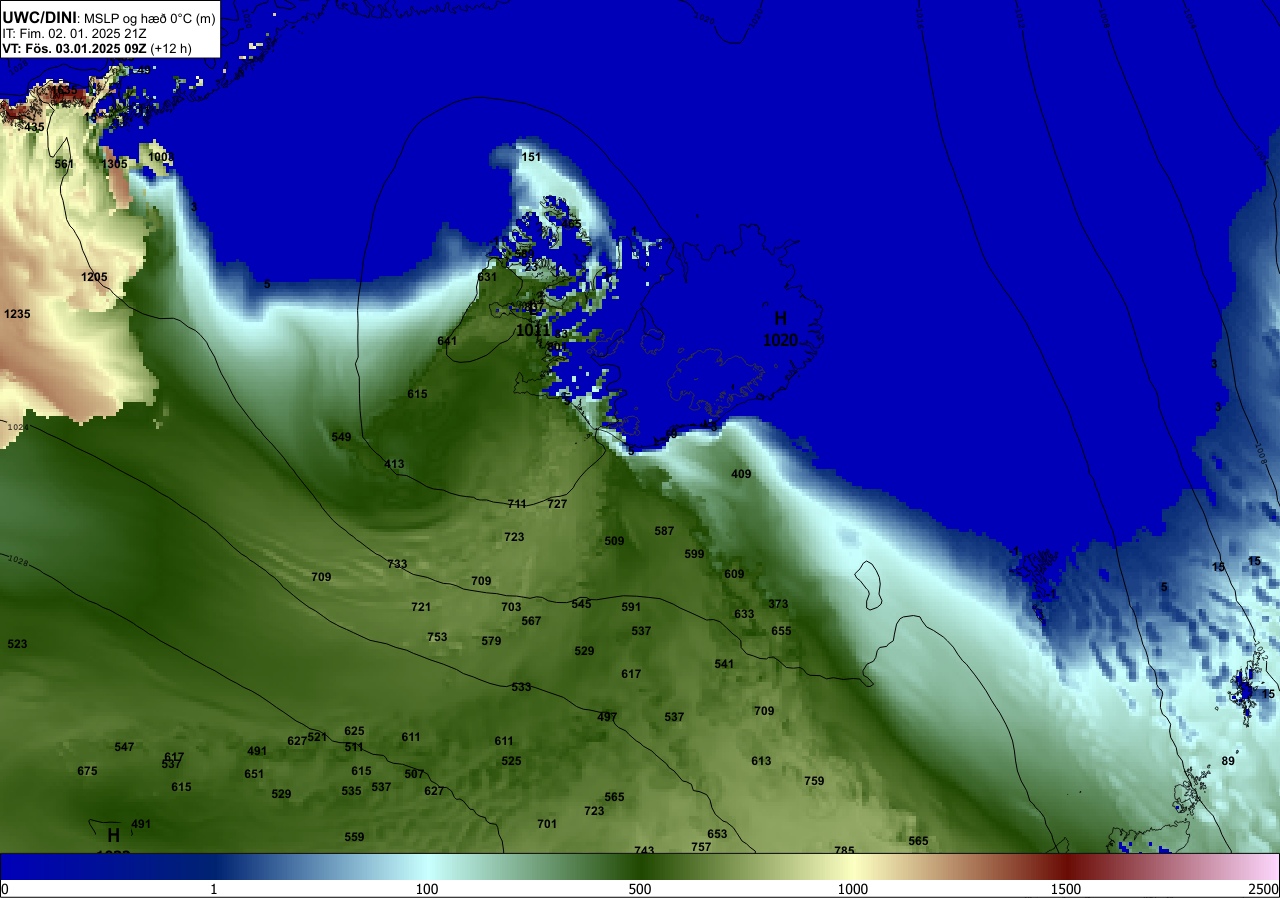Click the height value 703

[x=511, y=607]
